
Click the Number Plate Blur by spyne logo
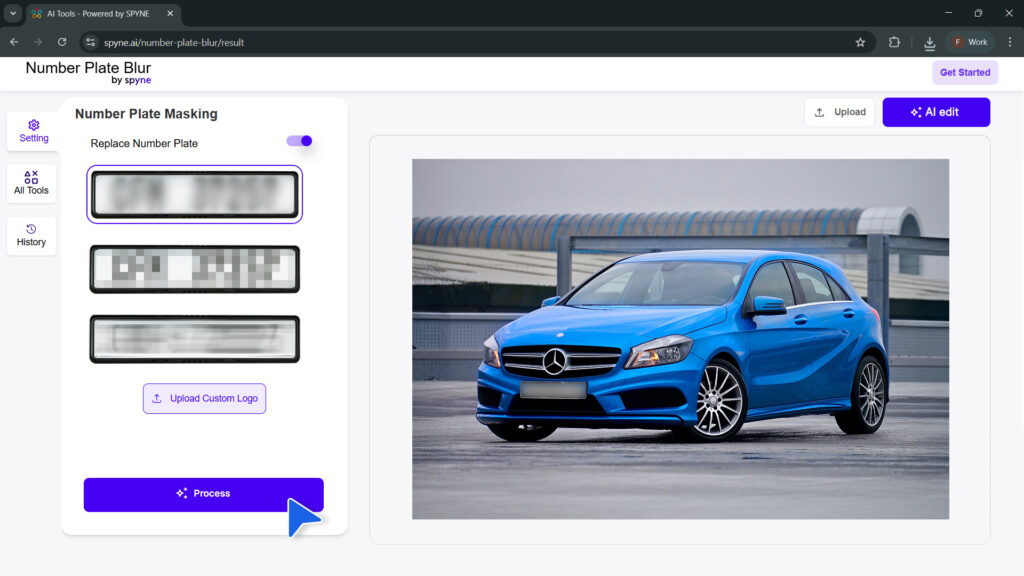[x=88, y=73]
